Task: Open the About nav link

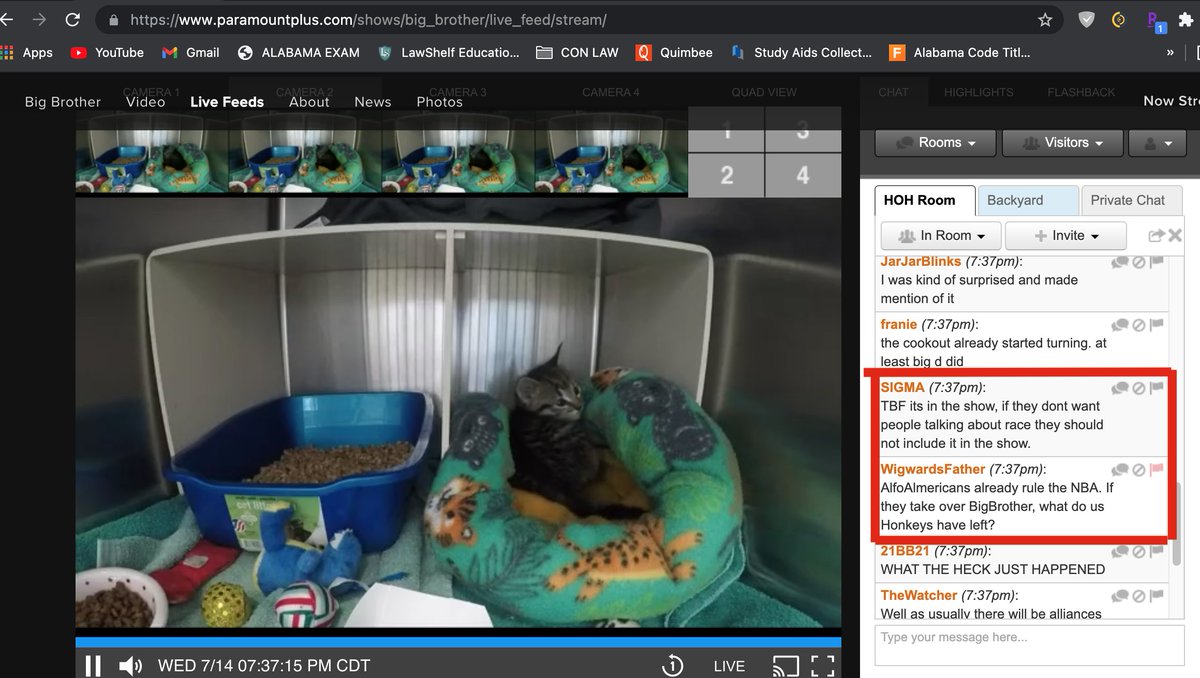Action: pos(309,102)
